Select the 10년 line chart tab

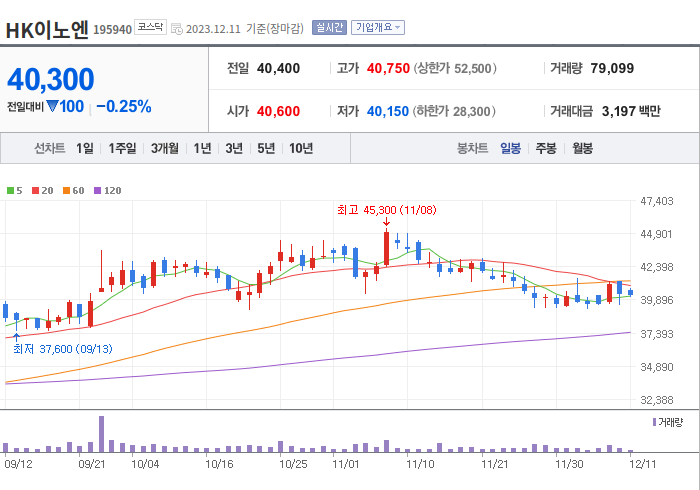coord(301,148)
